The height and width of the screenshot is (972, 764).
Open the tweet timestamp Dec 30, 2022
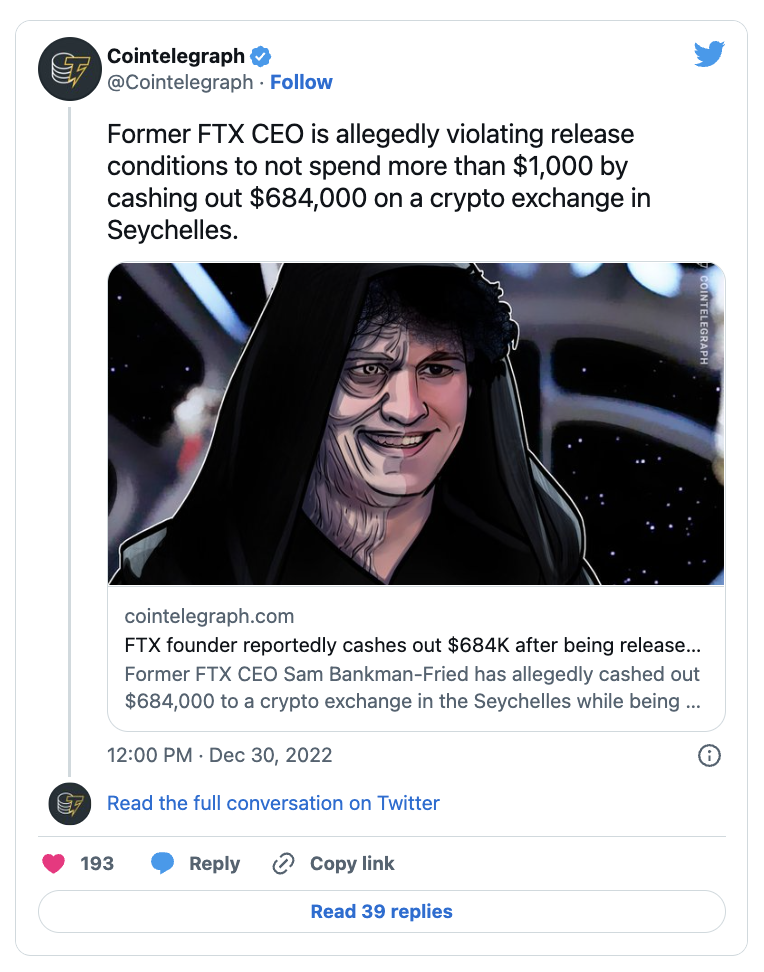coord(219,755)
